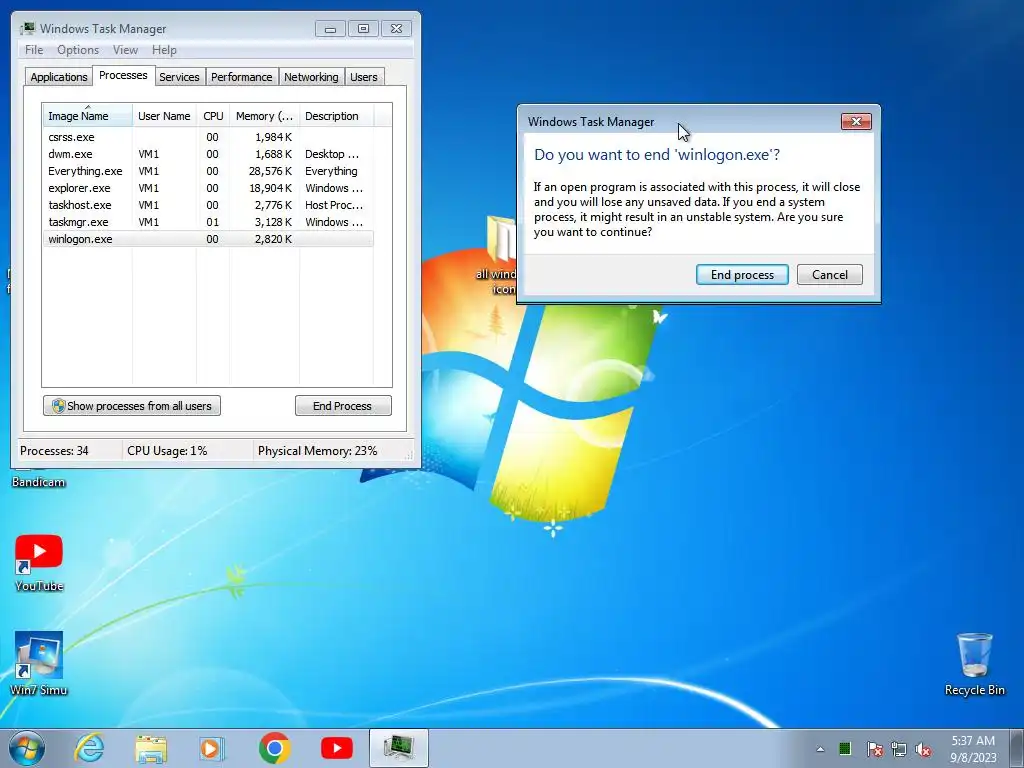Click the muted volume tray icon

pos(923,749)
